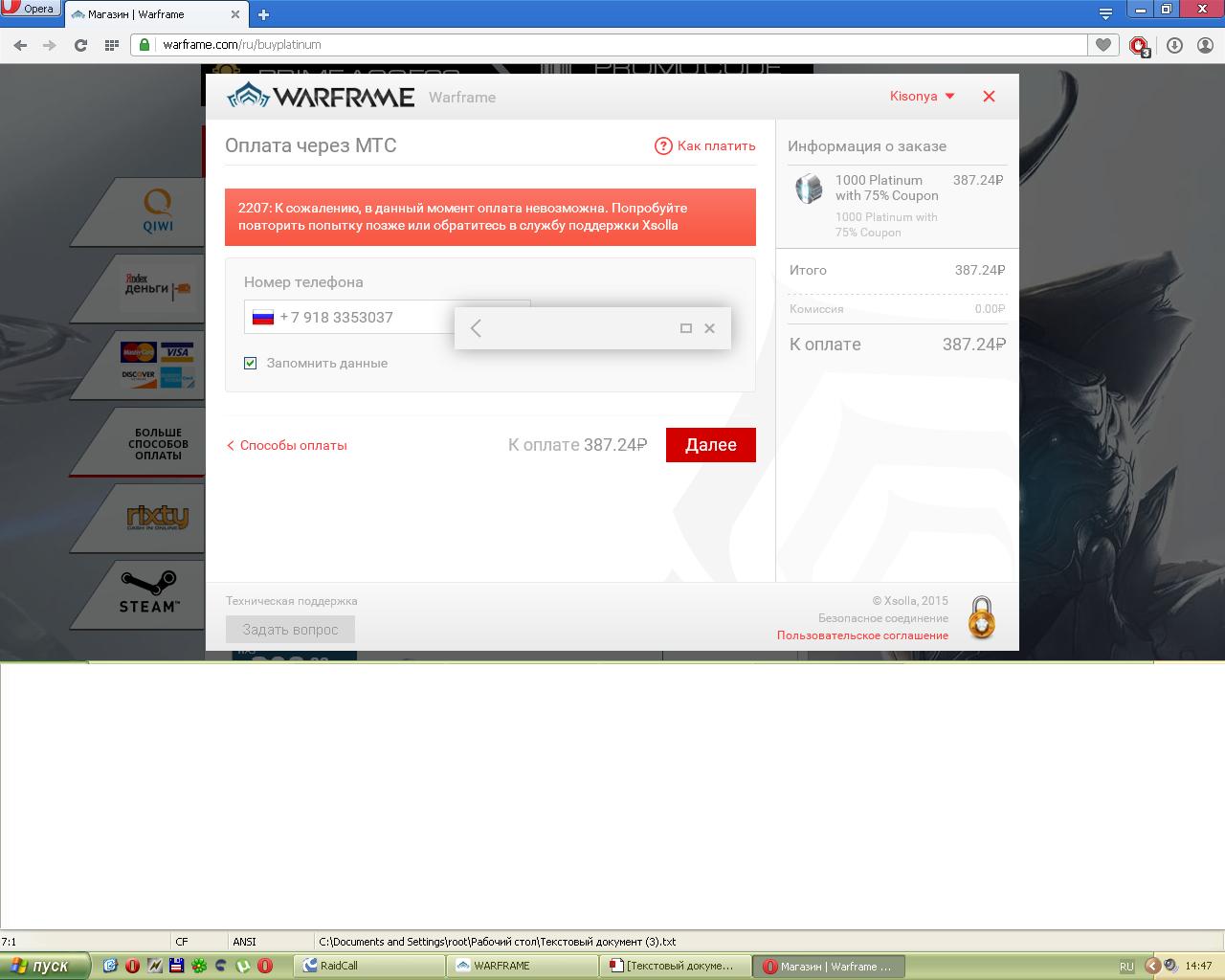Open the red Opera extension icon

1139,45
